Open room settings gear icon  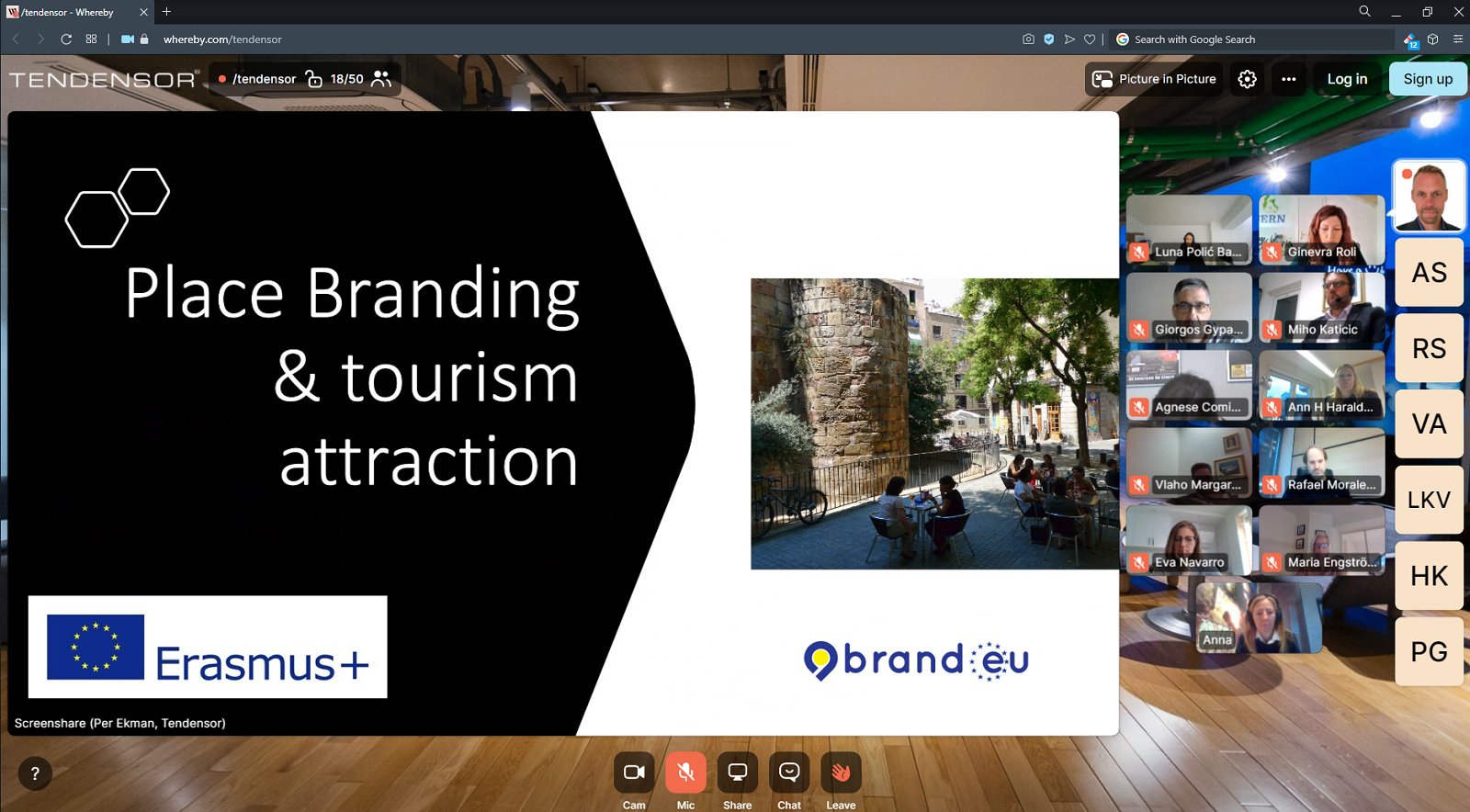coord(1247,79)
